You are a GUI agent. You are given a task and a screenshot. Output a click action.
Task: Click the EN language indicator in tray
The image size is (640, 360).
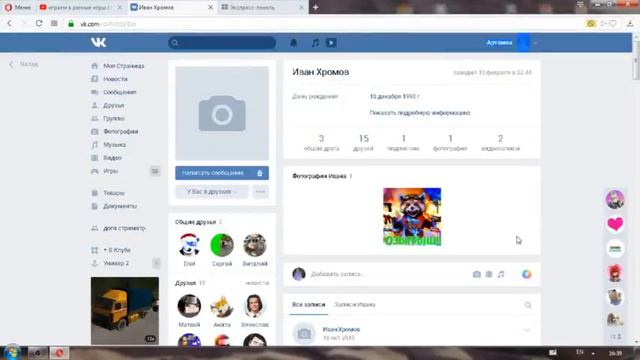[x=580, y=352]
